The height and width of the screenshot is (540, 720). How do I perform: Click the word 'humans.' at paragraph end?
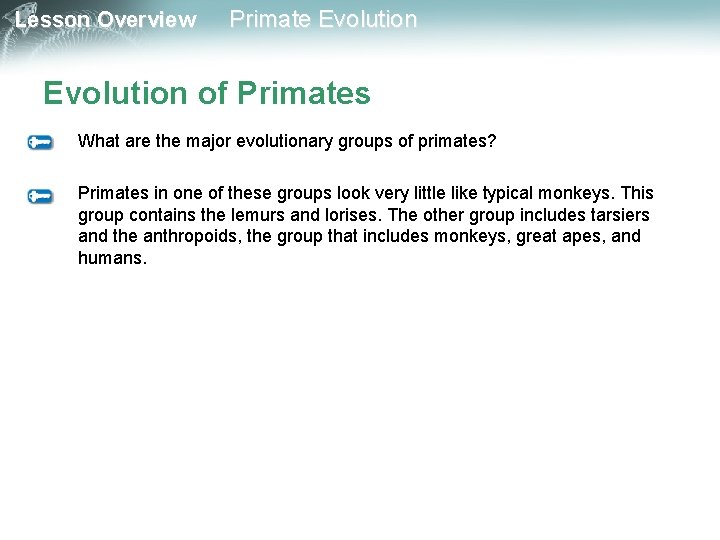tap(112, 258)
